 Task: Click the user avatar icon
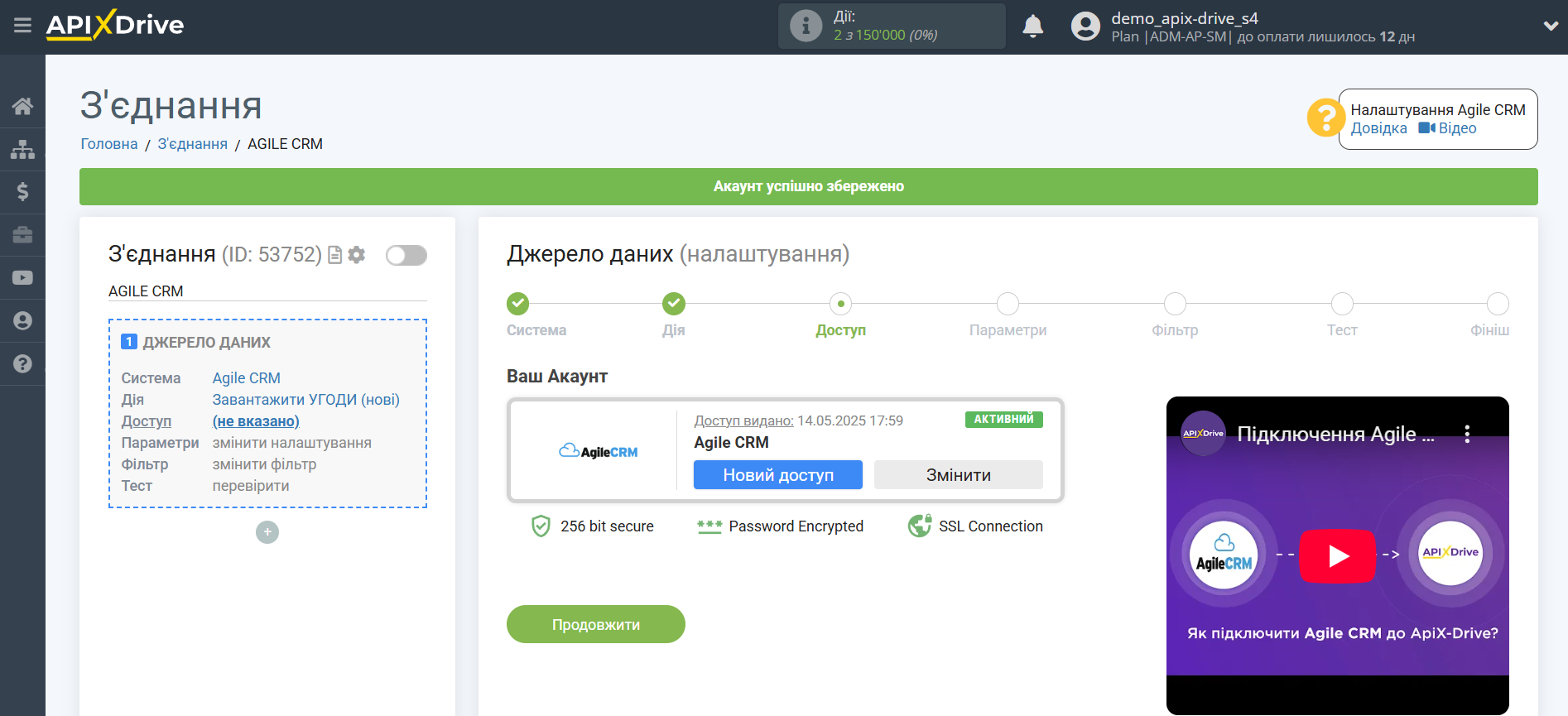point(1085,26)
